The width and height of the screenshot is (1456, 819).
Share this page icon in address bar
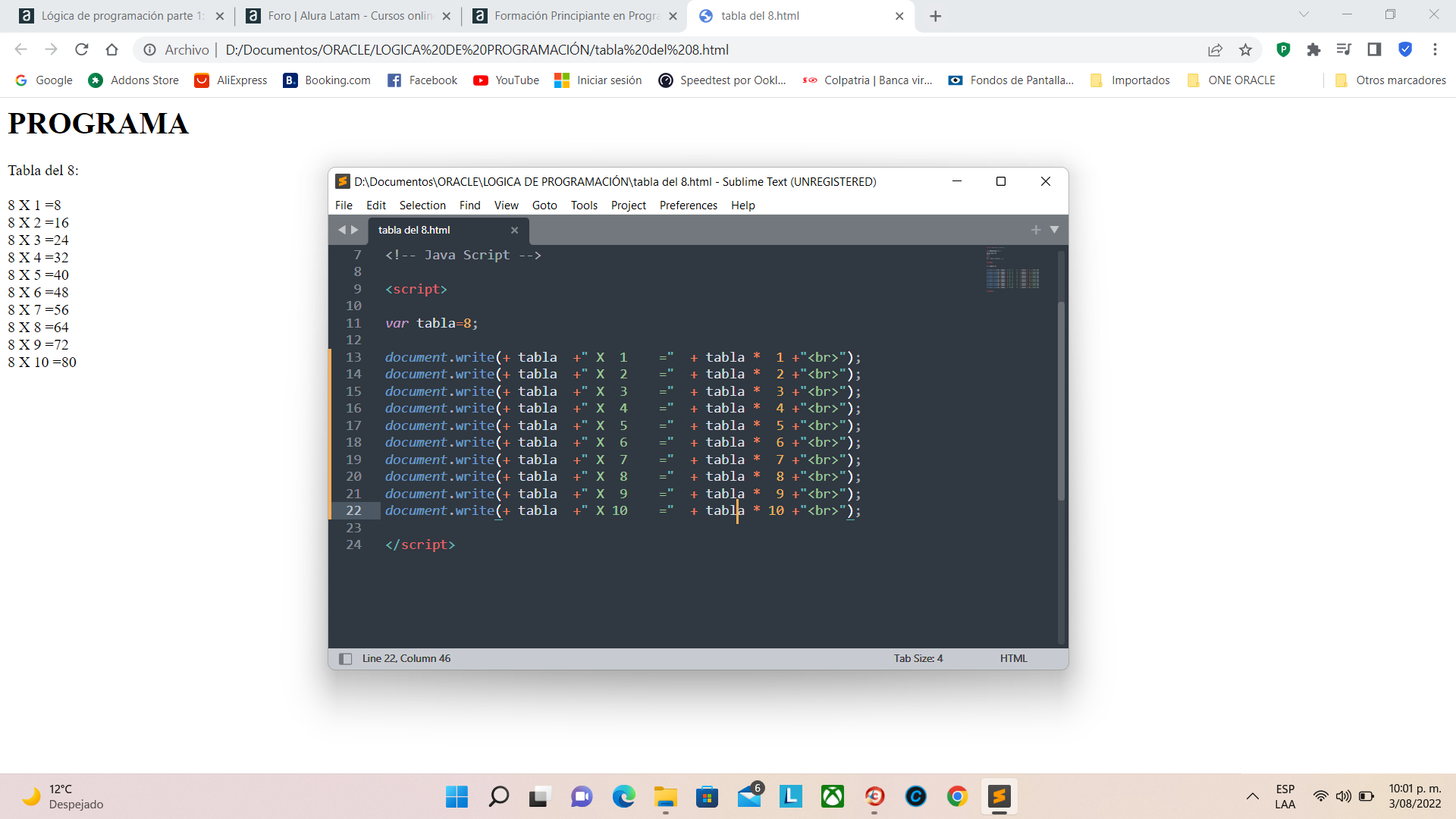[x=1215, y=49]
